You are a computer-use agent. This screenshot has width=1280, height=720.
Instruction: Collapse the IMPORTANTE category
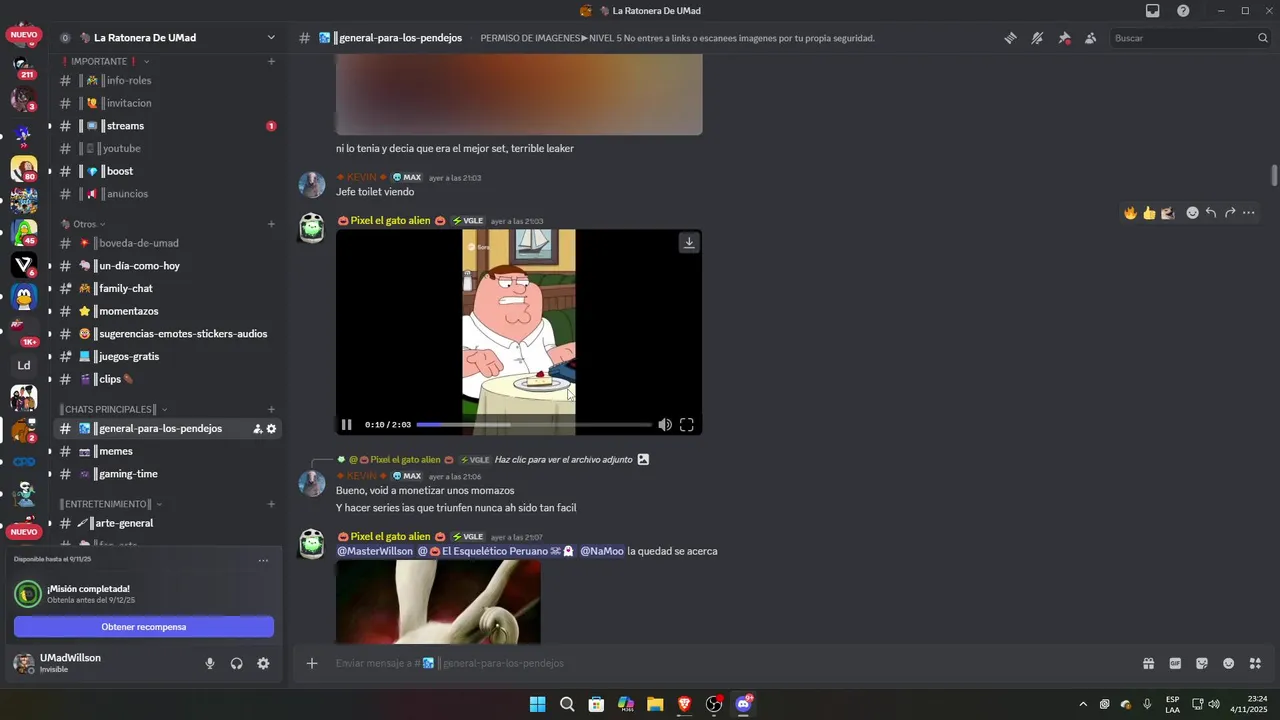coord(105,61)
